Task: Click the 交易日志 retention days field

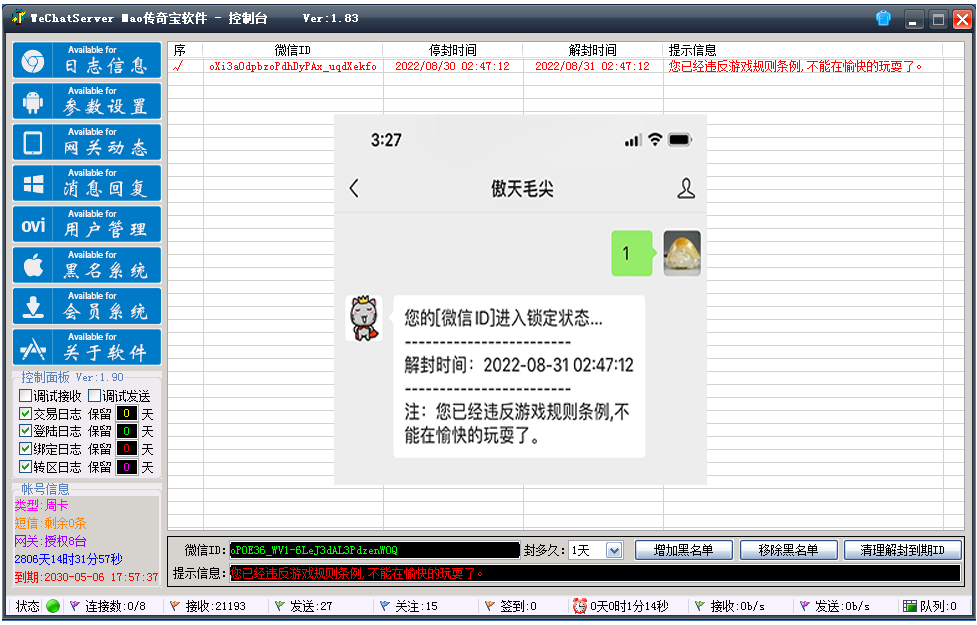Action: (x=126, y=414)
